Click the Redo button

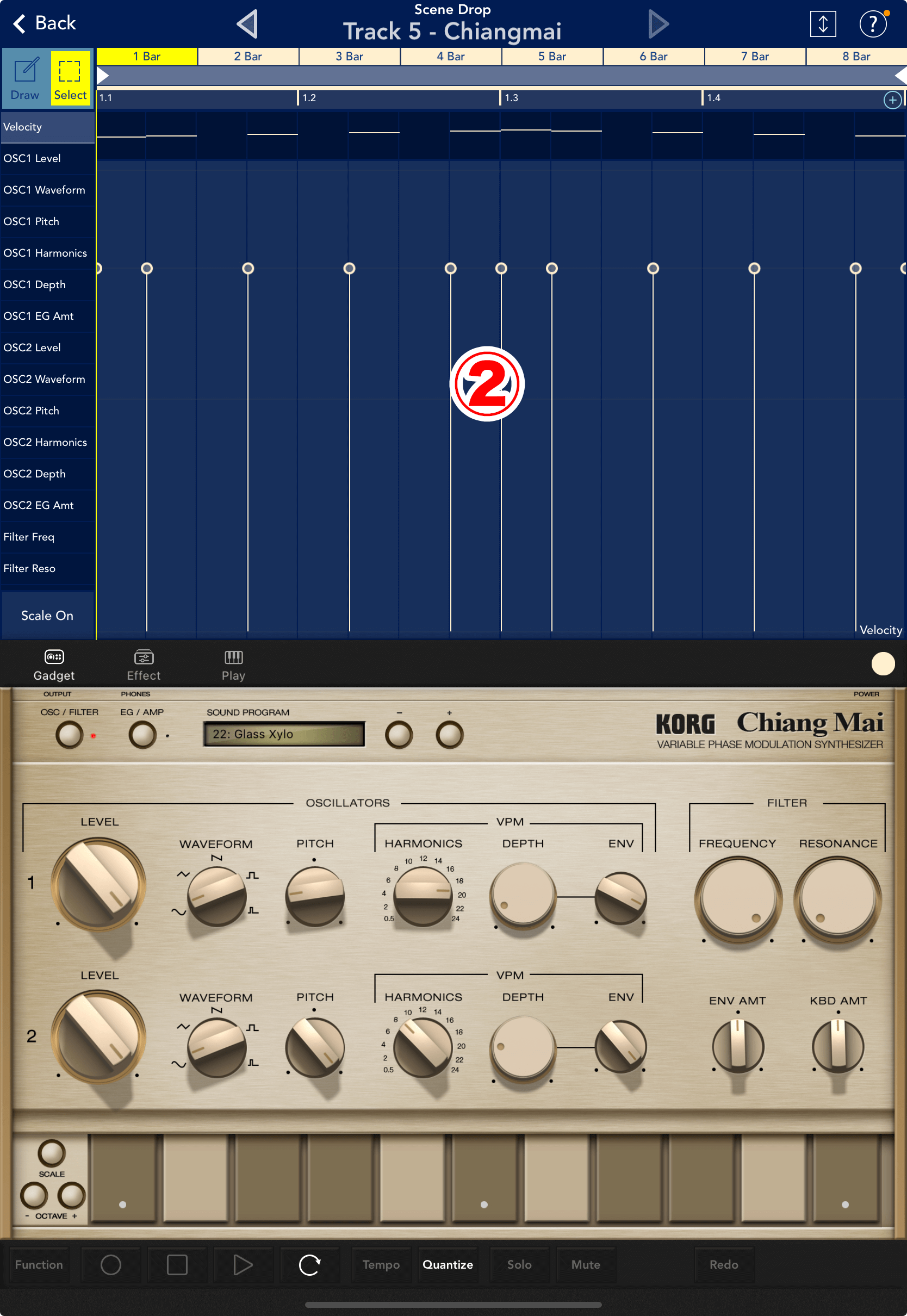click(x=723, y=1265)
